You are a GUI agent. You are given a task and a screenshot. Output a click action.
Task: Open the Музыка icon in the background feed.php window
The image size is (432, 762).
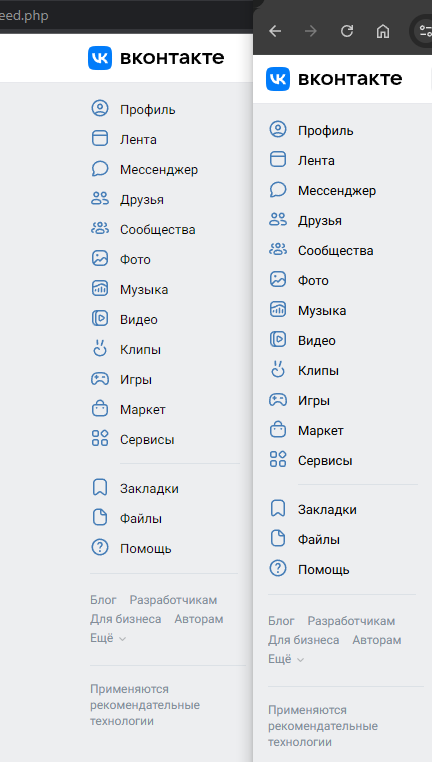tap(100, 289)
